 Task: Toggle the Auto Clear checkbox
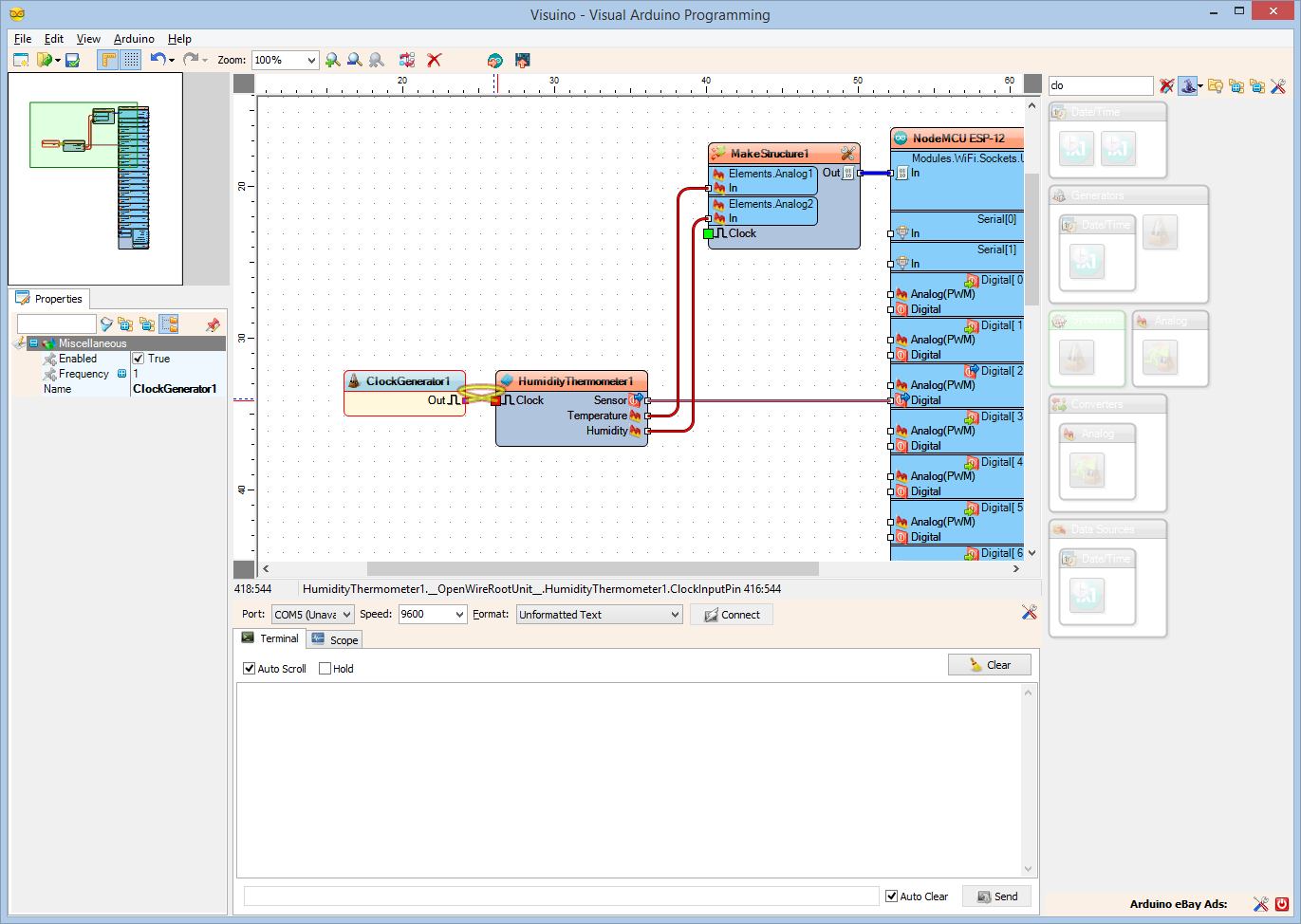click(x=892, y=896)
